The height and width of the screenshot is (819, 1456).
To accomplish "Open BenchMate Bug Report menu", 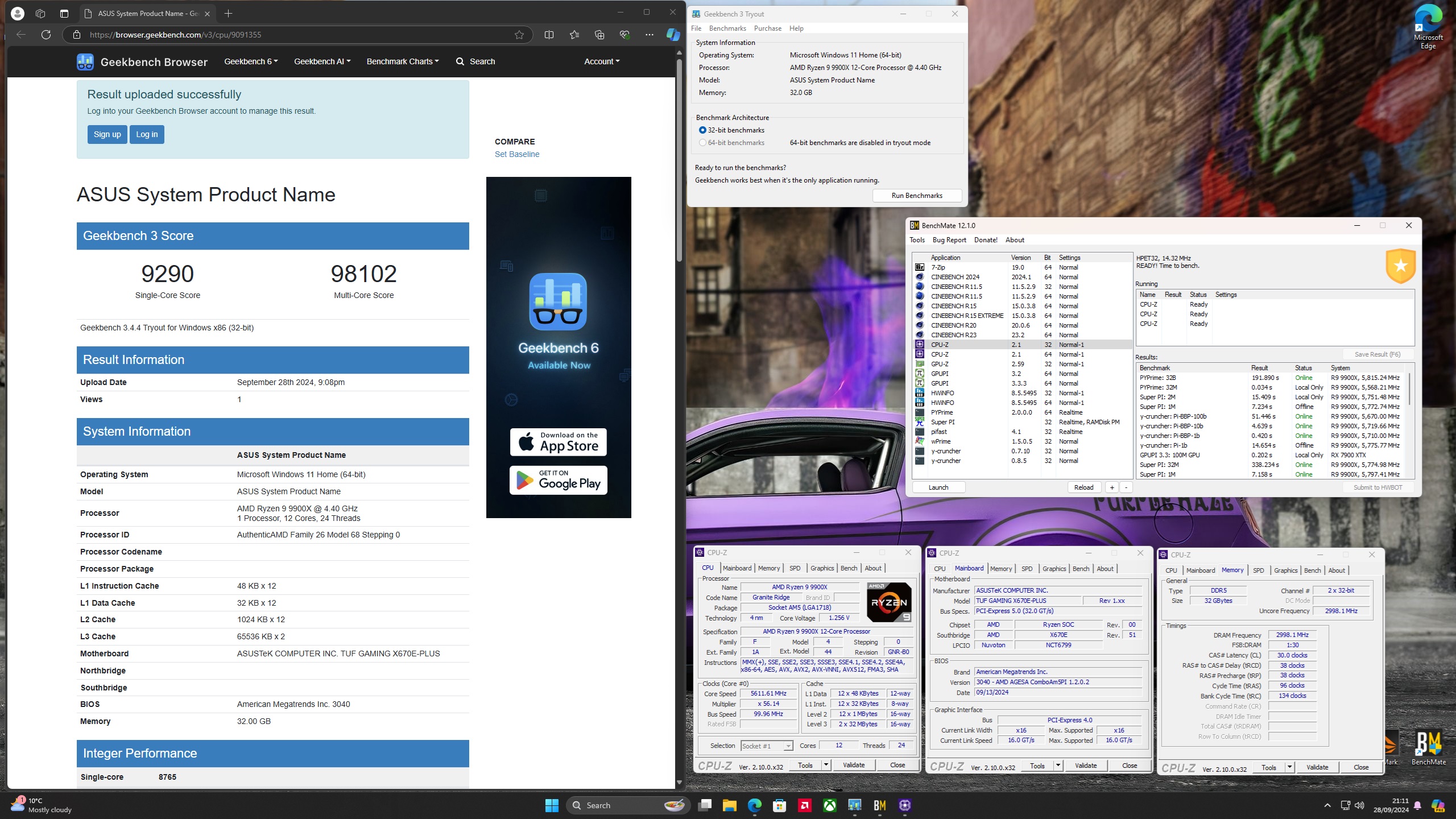I will tap(949, 240).
